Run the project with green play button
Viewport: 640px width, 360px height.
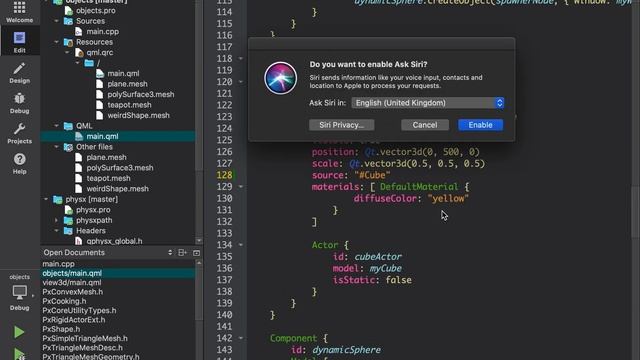coord(19,332)
